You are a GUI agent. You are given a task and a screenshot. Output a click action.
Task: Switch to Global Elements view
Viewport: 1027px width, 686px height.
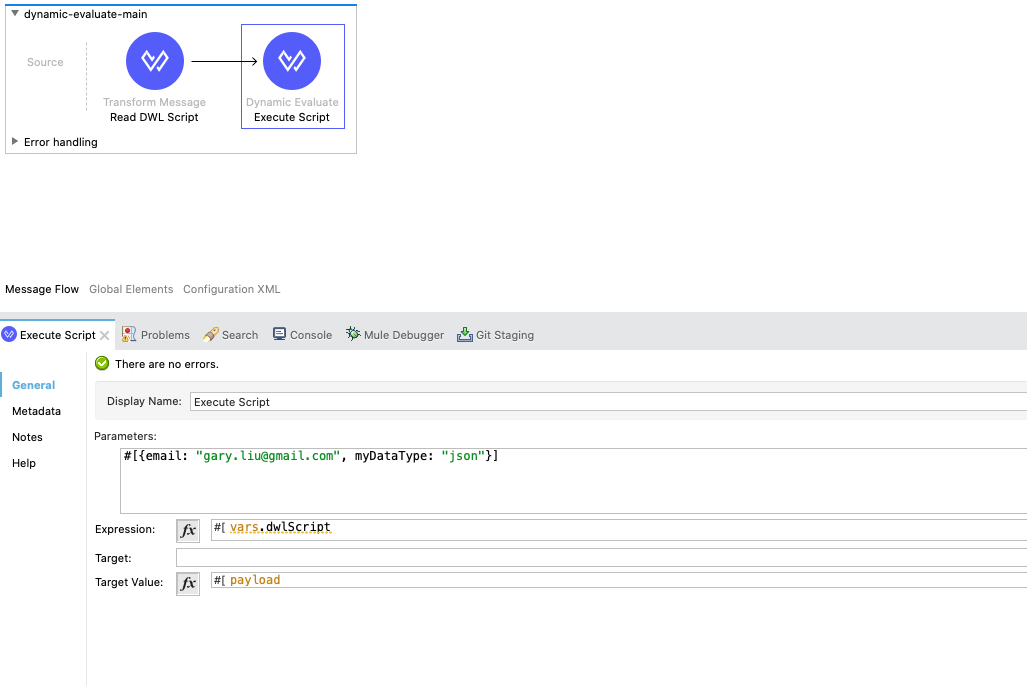[131, 289]
